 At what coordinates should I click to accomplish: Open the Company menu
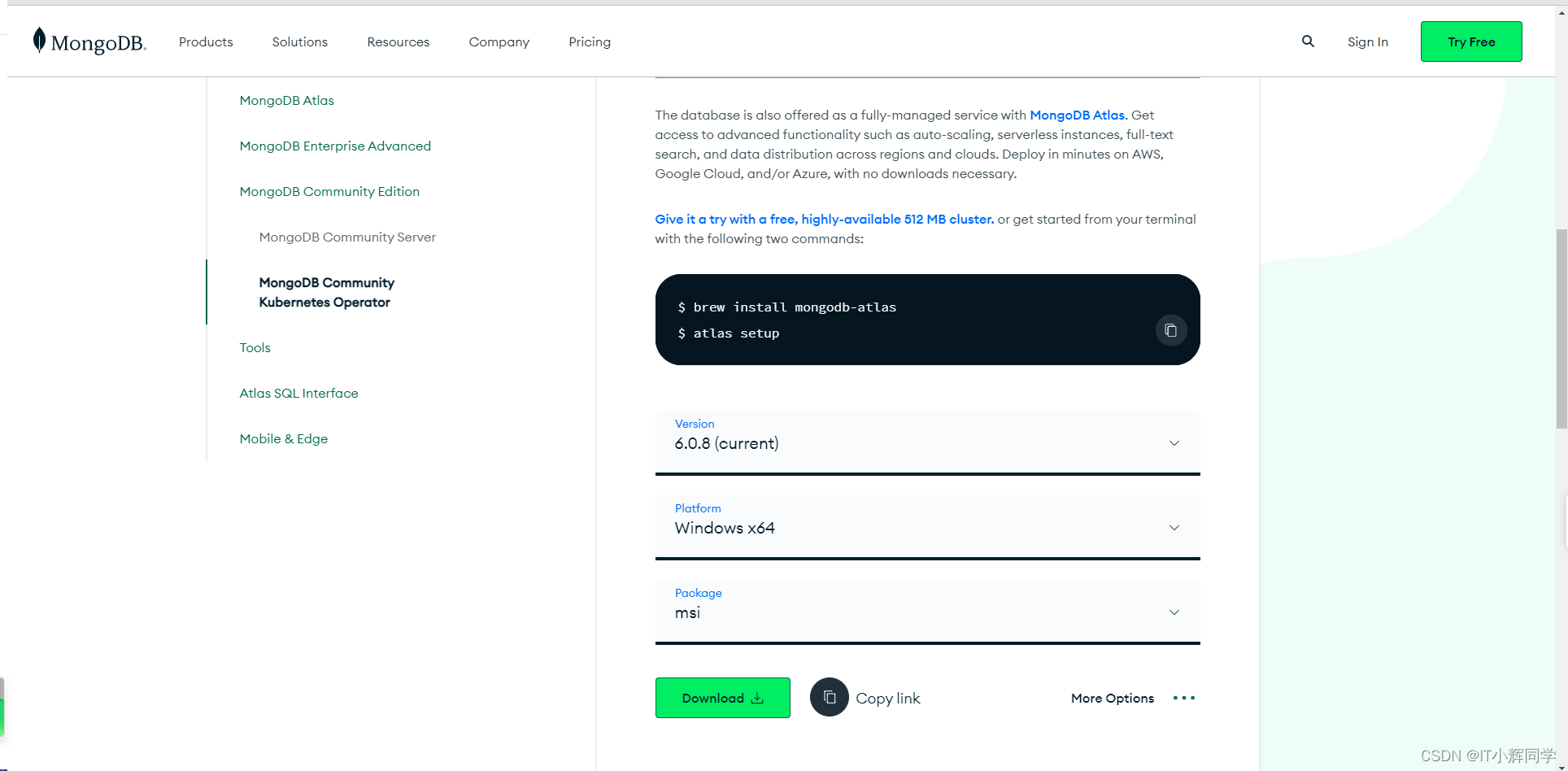499,42
